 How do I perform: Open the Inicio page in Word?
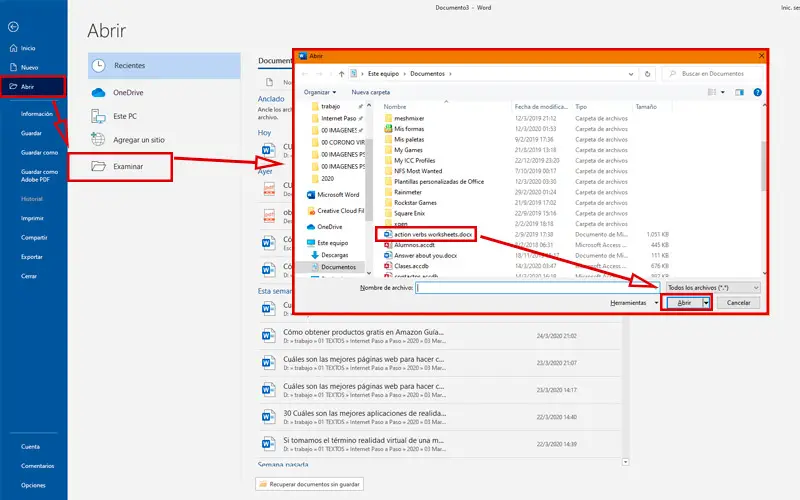[x=22, y=48]
